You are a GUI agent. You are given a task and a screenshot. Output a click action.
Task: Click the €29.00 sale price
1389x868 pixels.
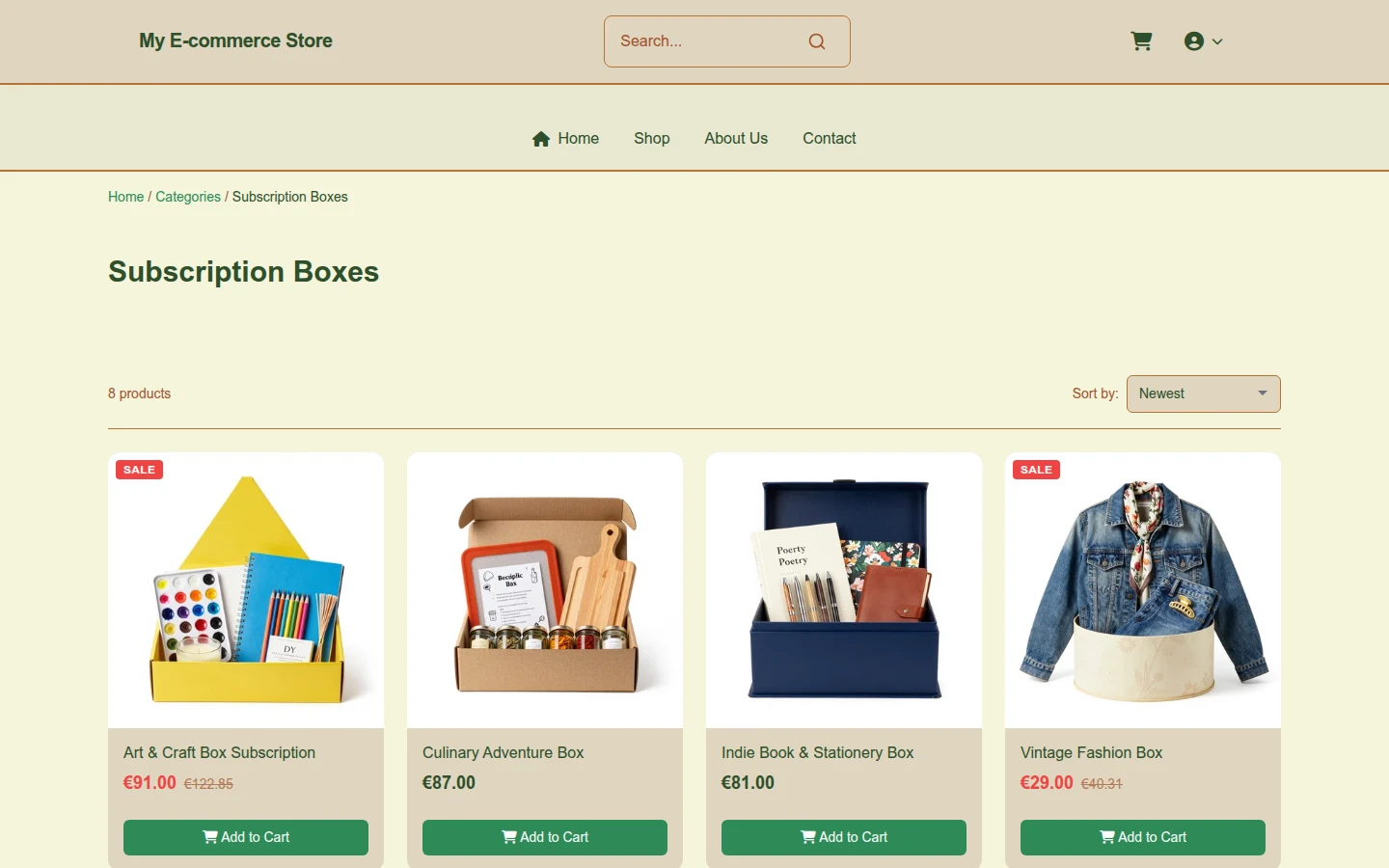(1047, 782)
